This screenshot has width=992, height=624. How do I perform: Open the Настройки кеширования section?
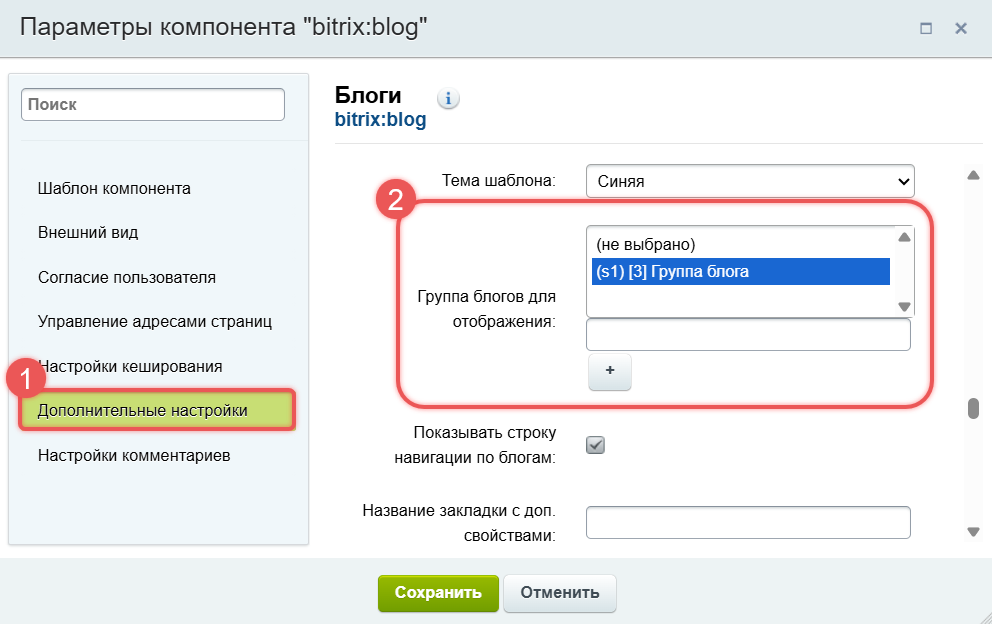tap(130, 366)
